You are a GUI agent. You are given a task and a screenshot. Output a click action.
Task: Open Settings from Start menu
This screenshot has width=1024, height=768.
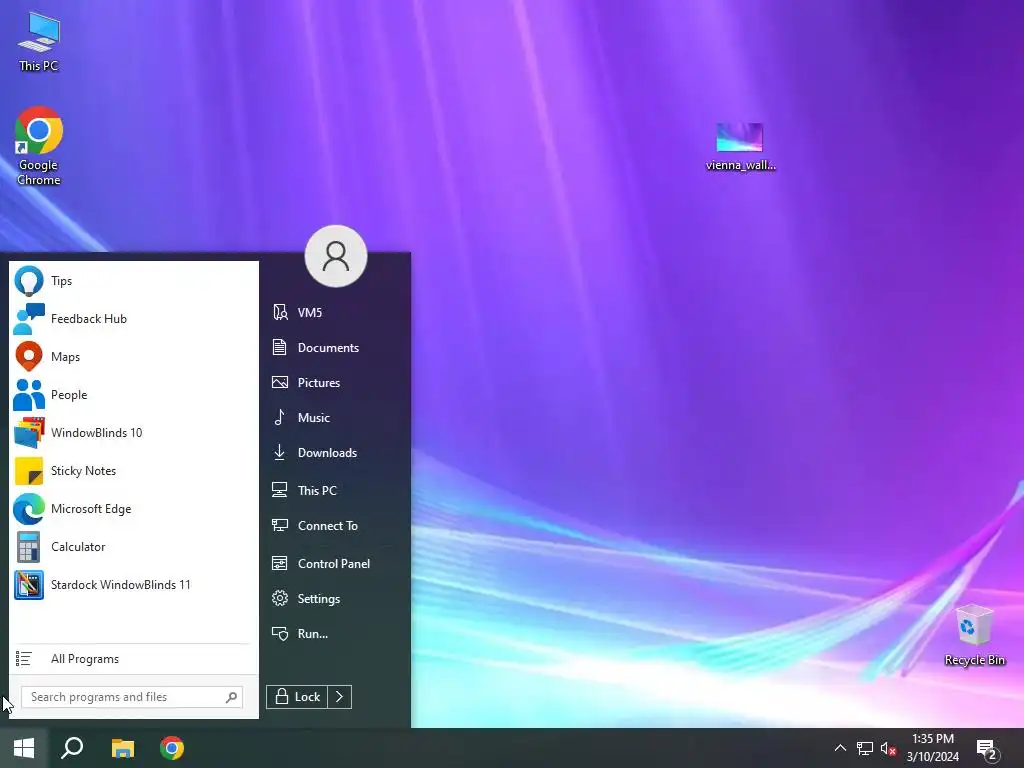point(336,599)
